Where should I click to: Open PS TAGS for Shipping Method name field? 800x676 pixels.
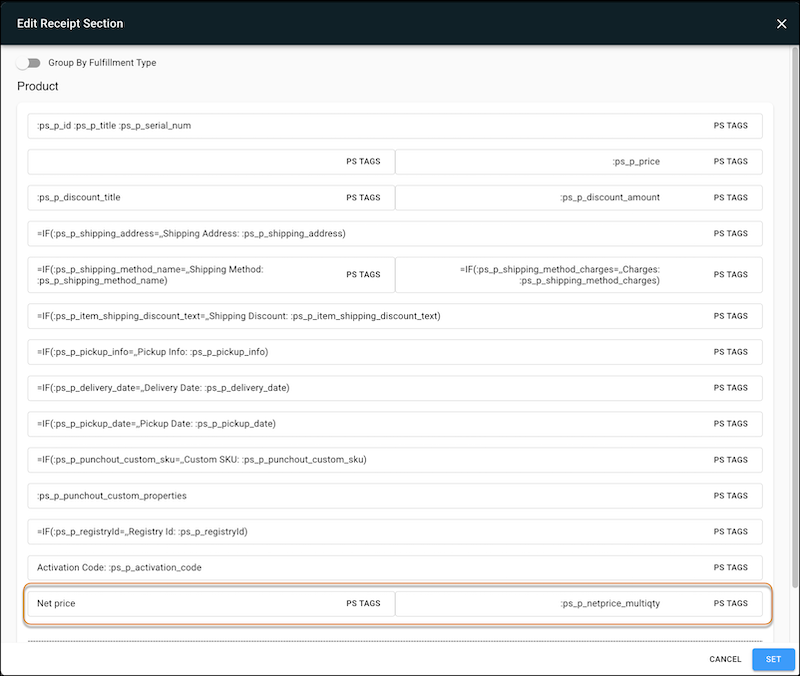363,274
